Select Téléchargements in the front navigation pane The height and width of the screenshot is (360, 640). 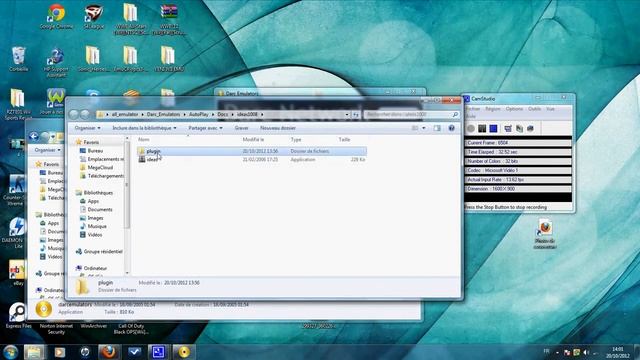click(x=102, y=176)
